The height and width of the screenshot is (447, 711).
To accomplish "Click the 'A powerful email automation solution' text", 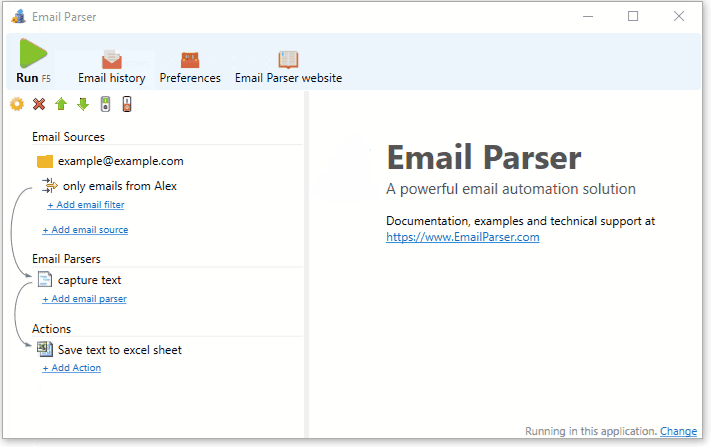I will coord(511,189).
